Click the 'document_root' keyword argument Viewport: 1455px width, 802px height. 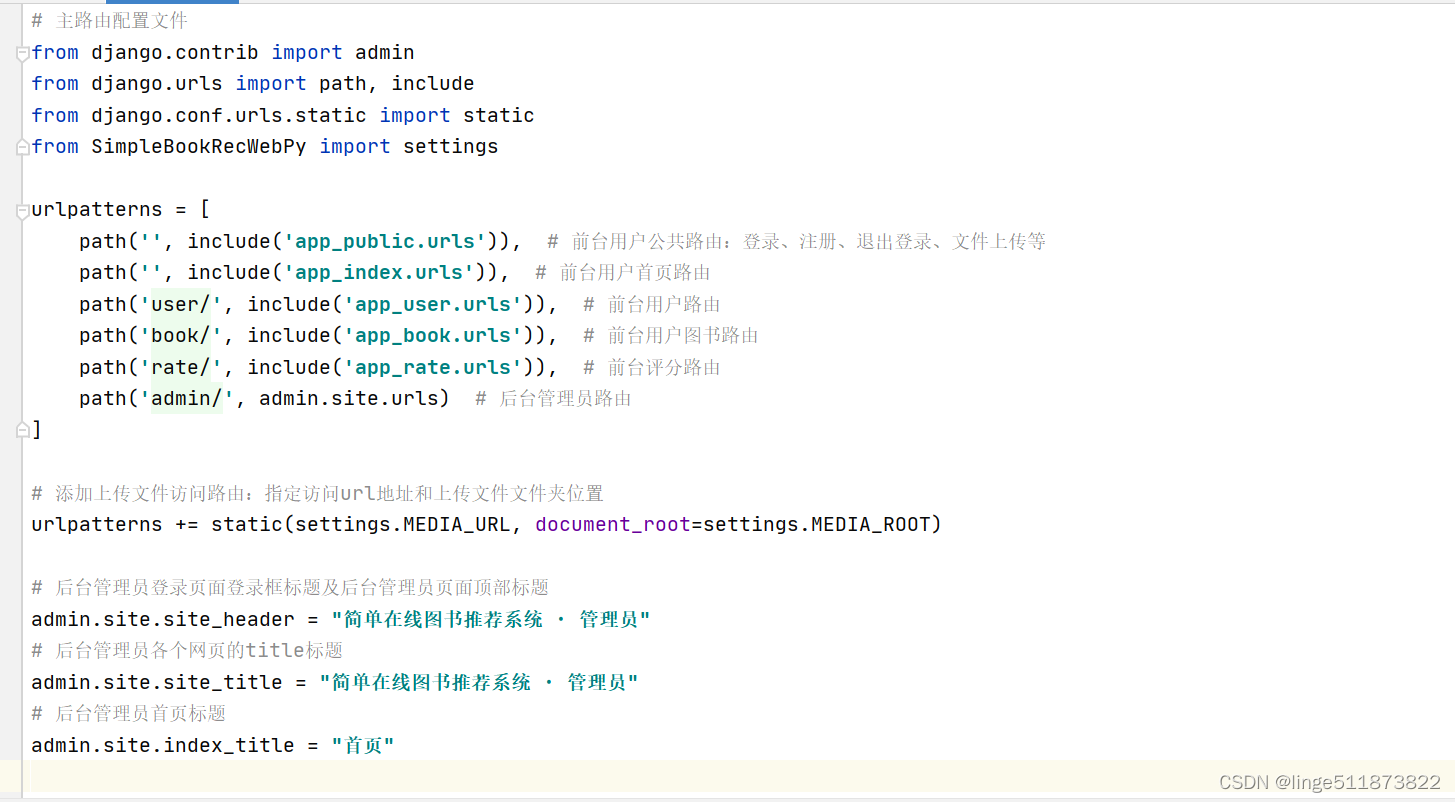[613, 524]
